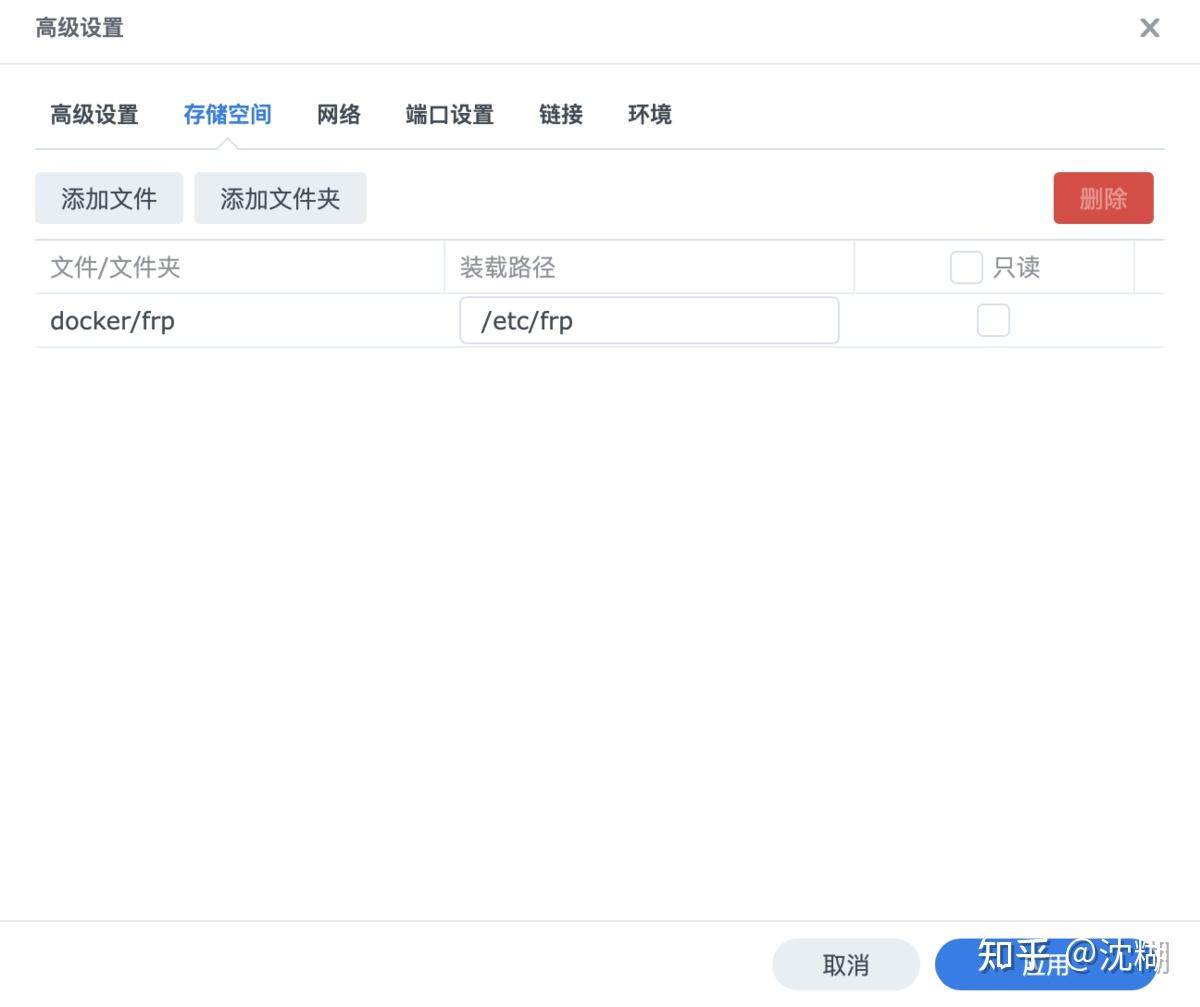Stay on the 存储空间 tab
Viewport: 1200px width, 1007px height.
pos(227,114)
